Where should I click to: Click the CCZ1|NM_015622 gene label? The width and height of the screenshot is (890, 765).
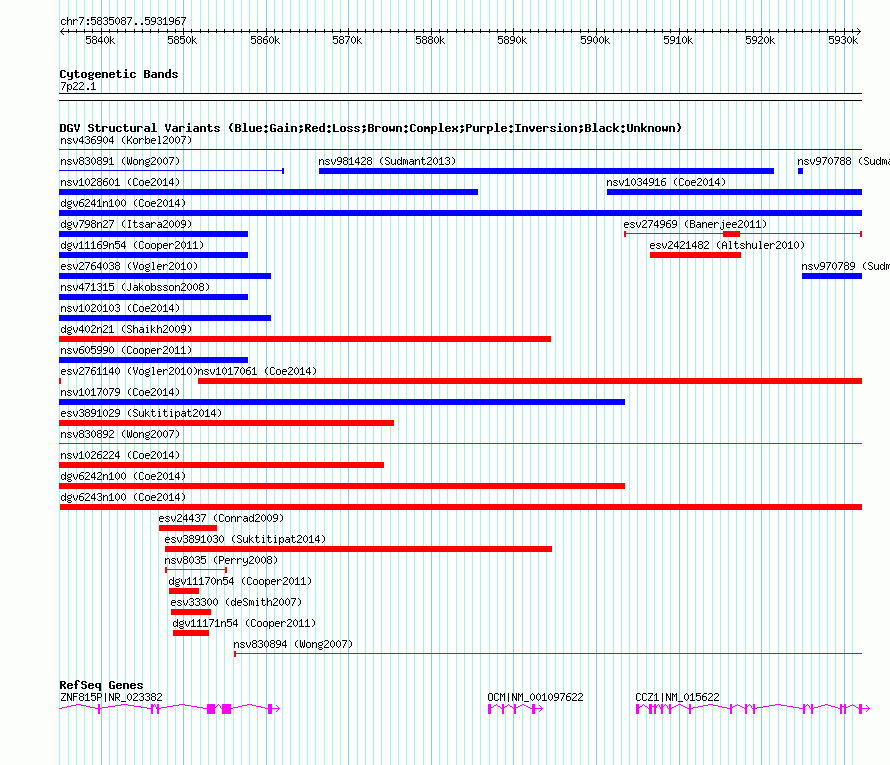(x=677, y=697)
